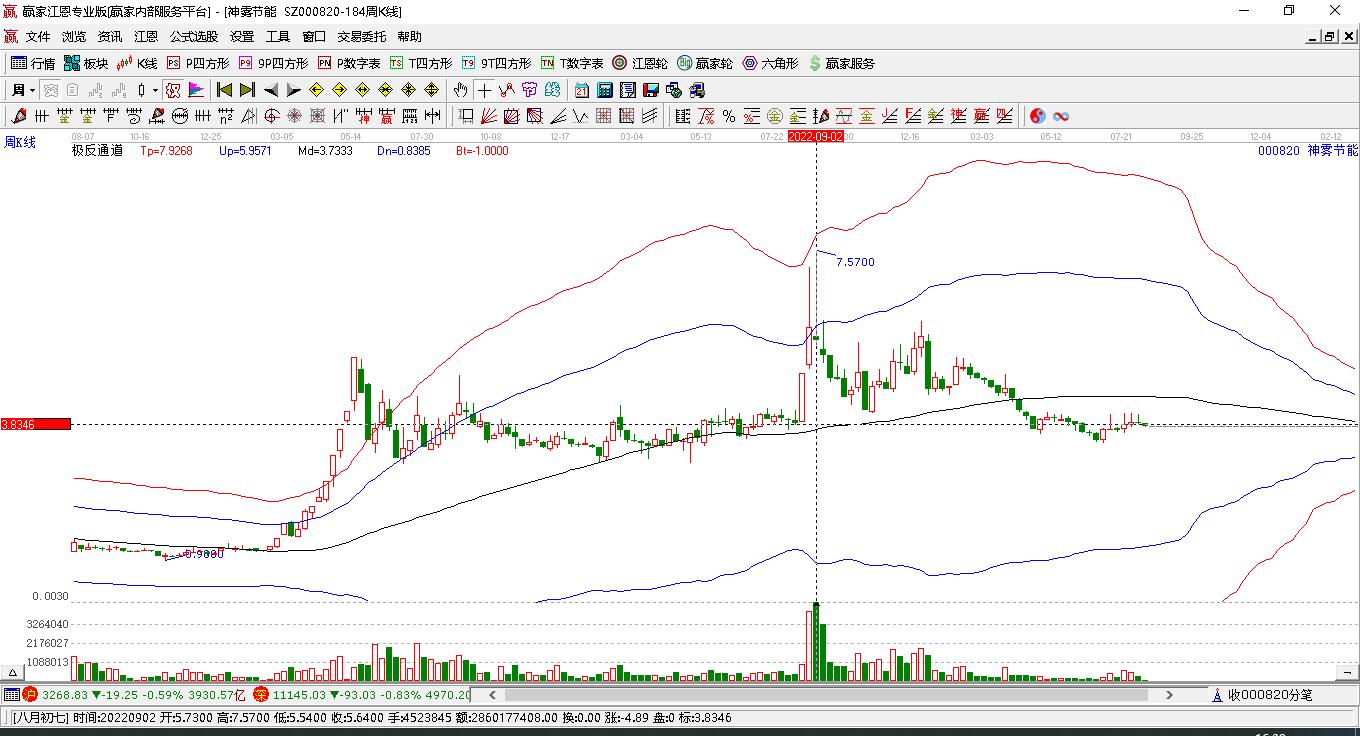
Task: Expand the candlestick style dropdown arrow
Action: [155, 90]
